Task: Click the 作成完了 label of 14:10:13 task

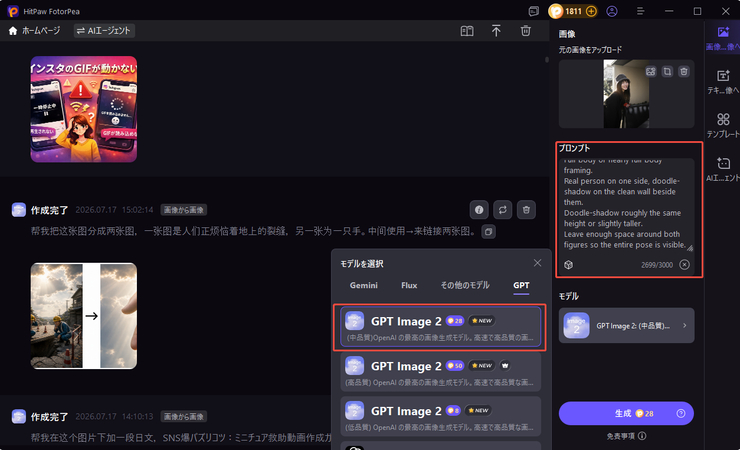Action: [x=50, y=417]
